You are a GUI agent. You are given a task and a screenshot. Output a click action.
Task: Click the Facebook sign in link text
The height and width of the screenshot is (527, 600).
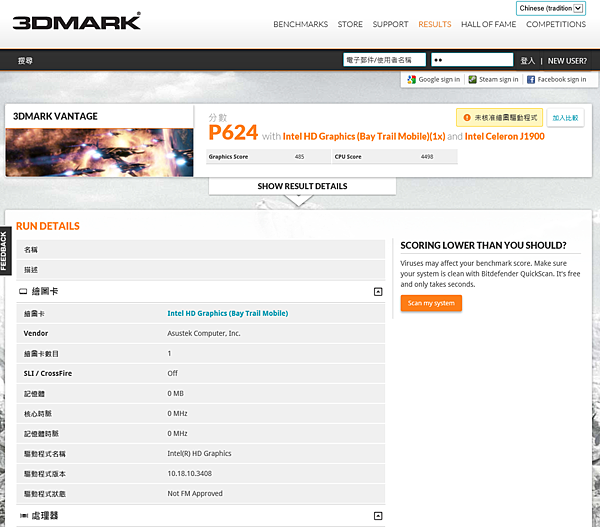point(562,79)
